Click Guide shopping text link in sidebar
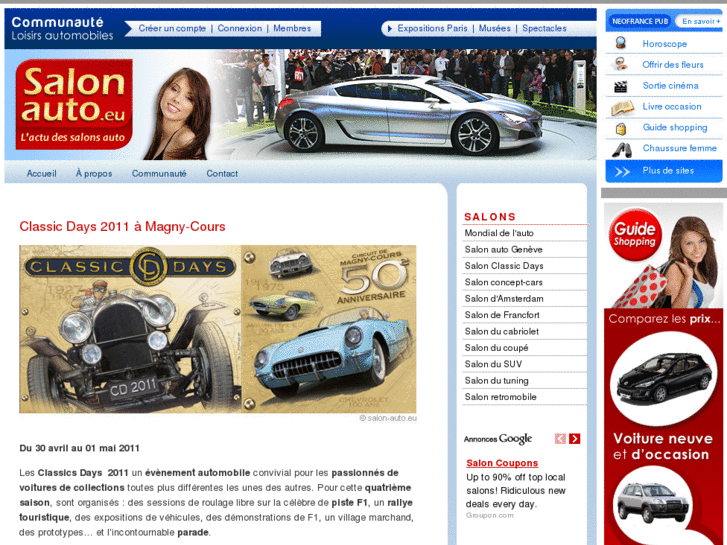The width and height of the screenshot is (727, 545). pyautogui.click(x=675, y=127)
